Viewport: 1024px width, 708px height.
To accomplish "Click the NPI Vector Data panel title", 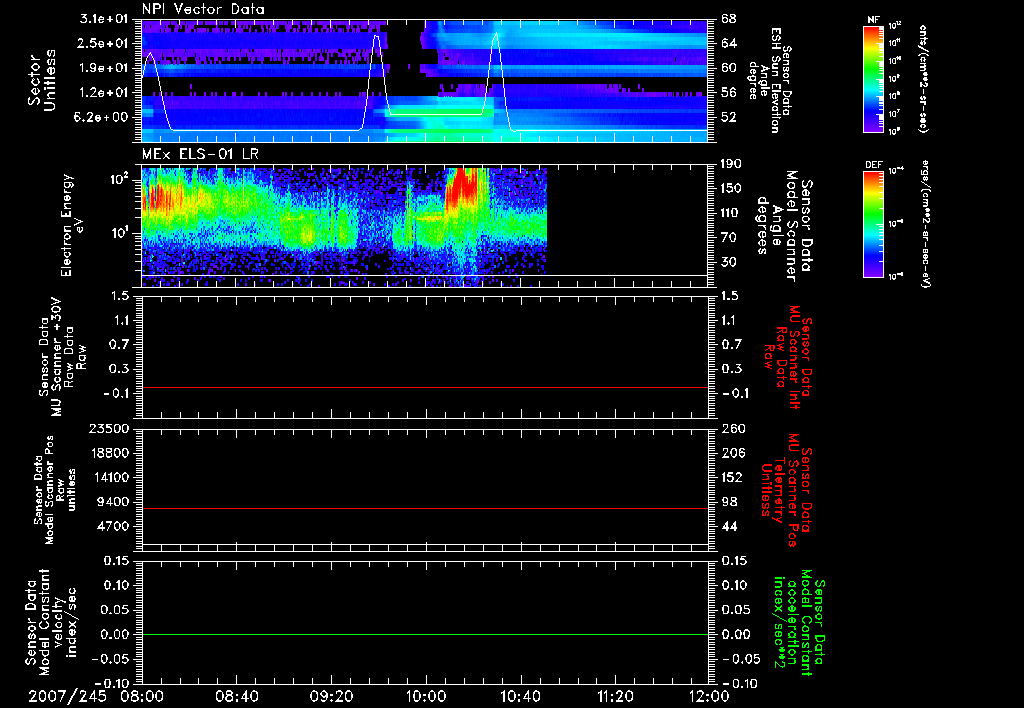I will (x=203, y=9).
